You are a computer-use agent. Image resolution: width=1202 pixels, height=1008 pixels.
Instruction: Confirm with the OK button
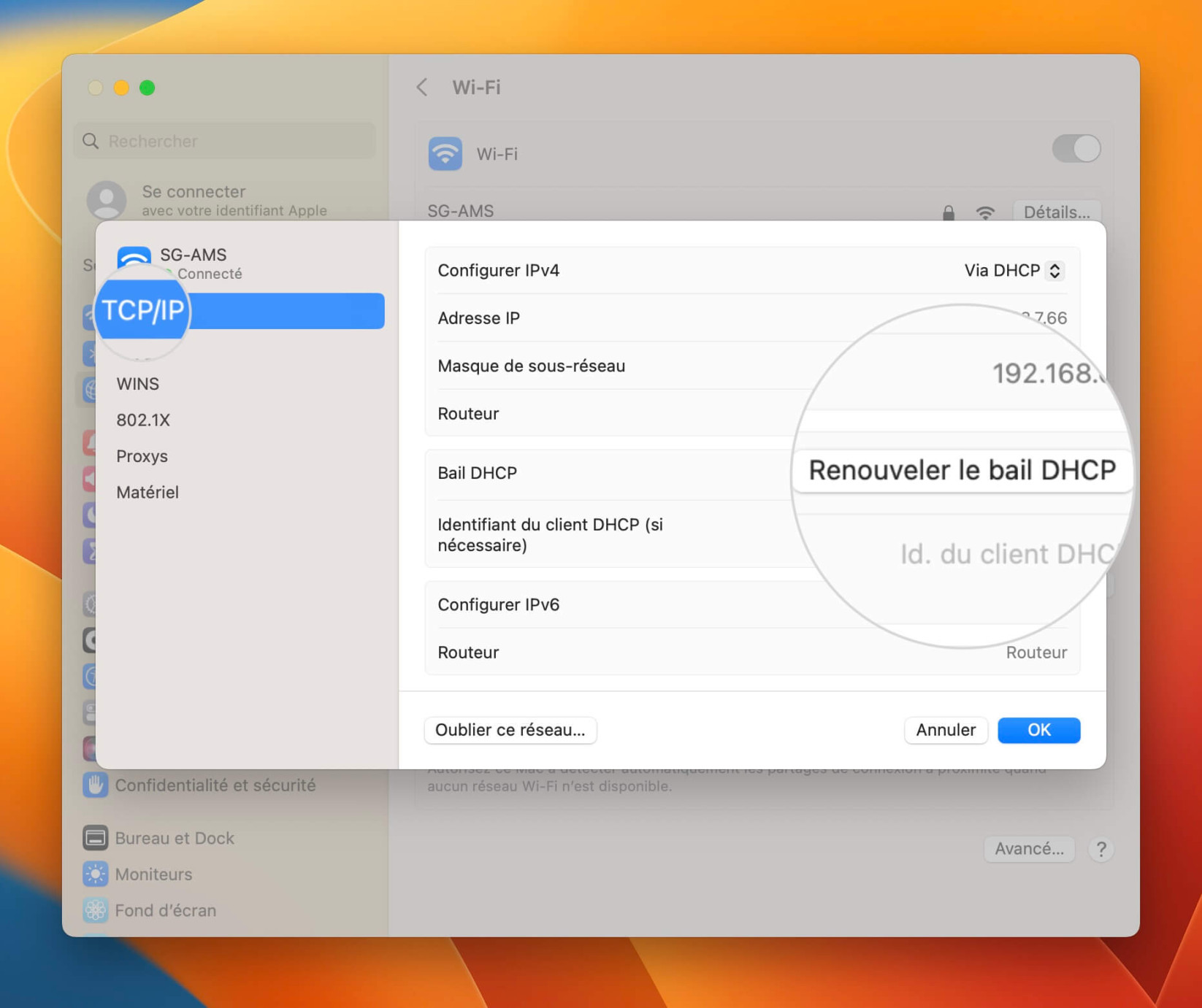click(x=1038, y=730)
